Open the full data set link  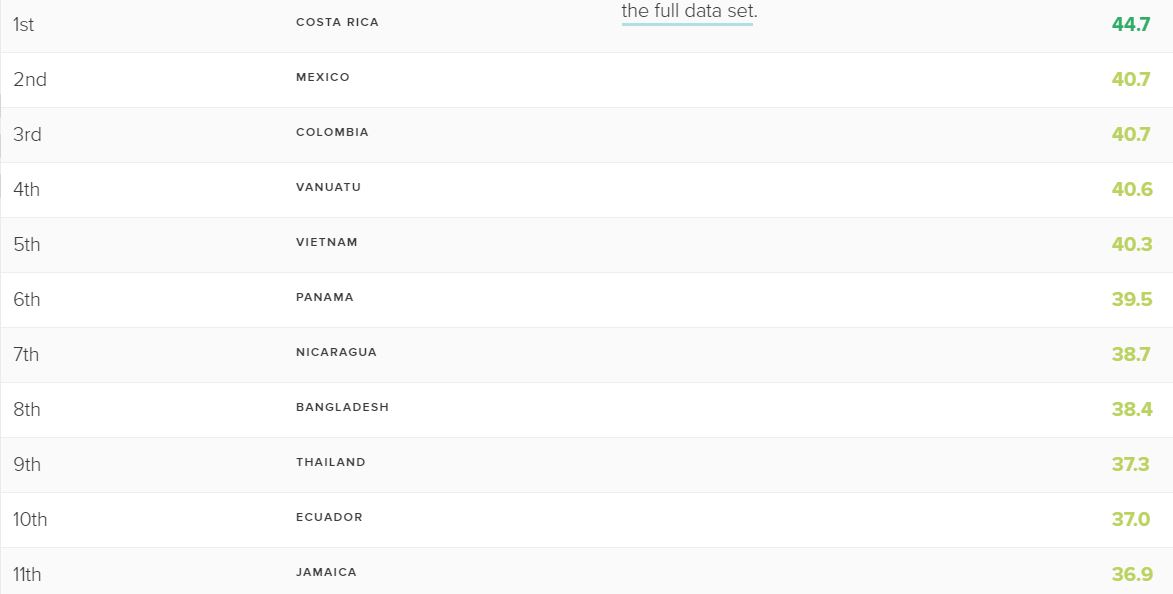coord(688,12)
